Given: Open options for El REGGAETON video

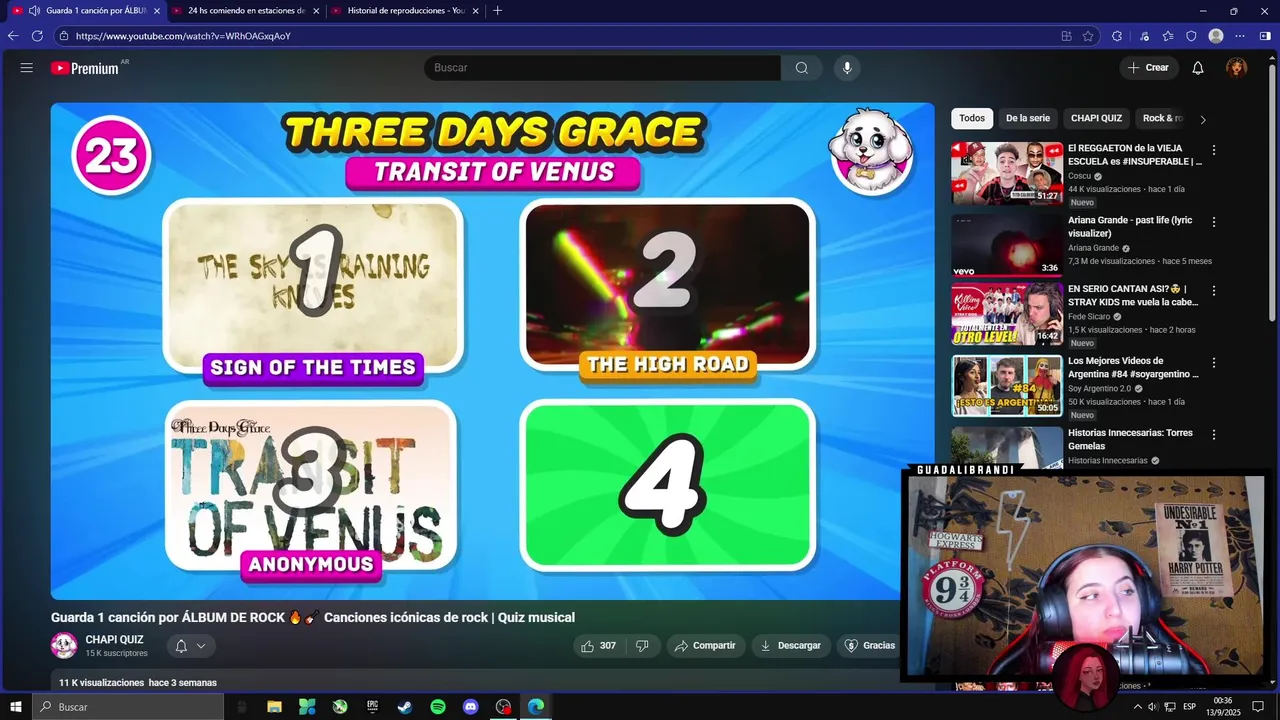Looking at the screenshot, I should 1214,150.
